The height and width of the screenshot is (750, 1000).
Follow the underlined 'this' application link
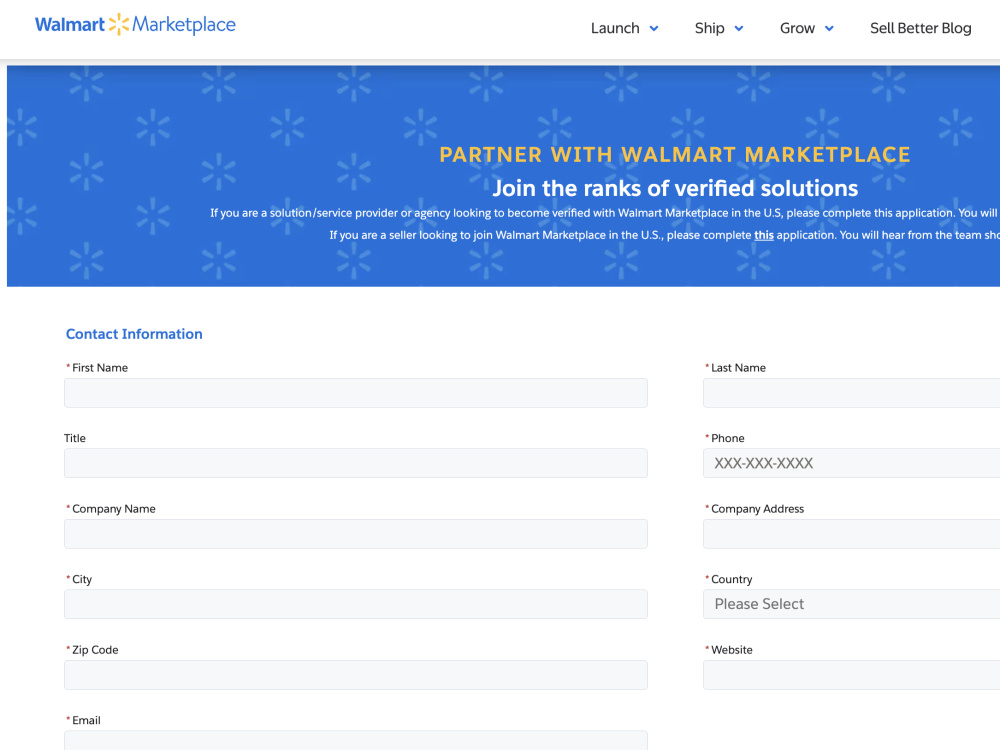[763, 235]
